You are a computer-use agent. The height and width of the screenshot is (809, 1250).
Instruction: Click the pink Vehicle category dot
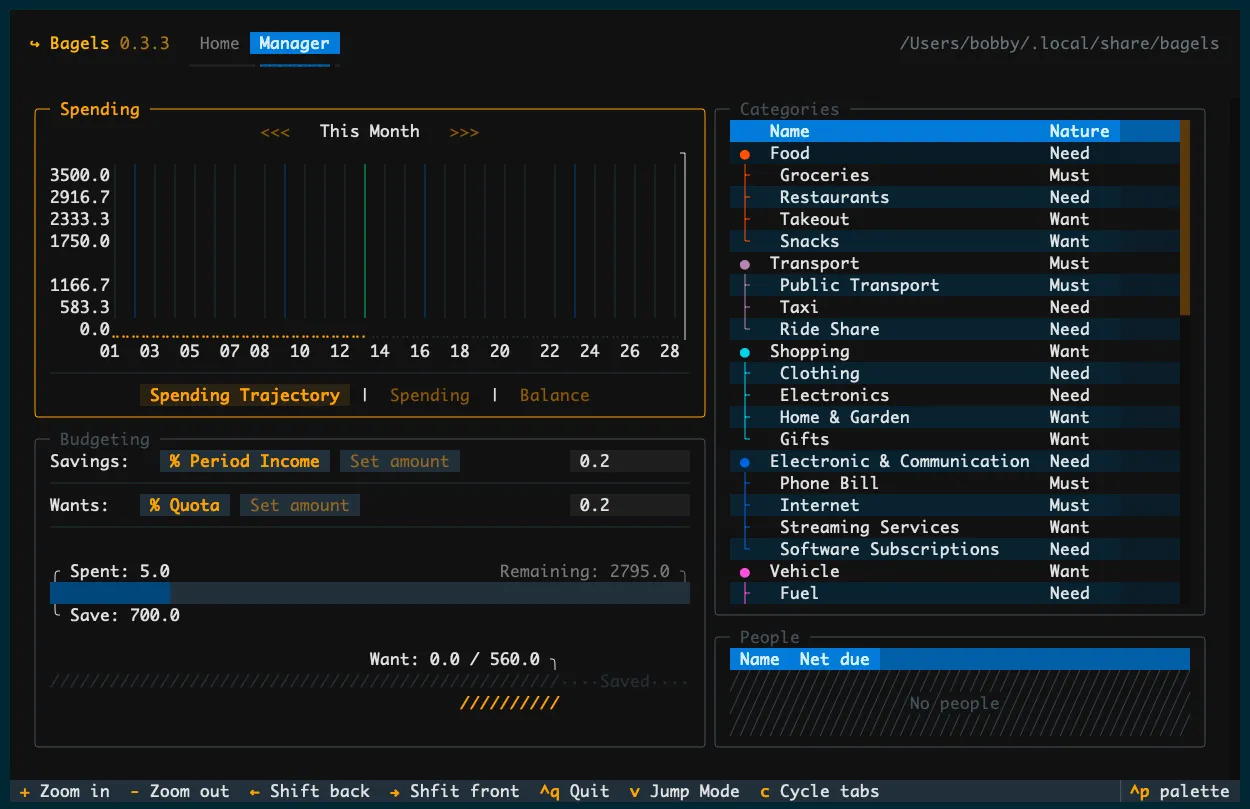(745, 572)
